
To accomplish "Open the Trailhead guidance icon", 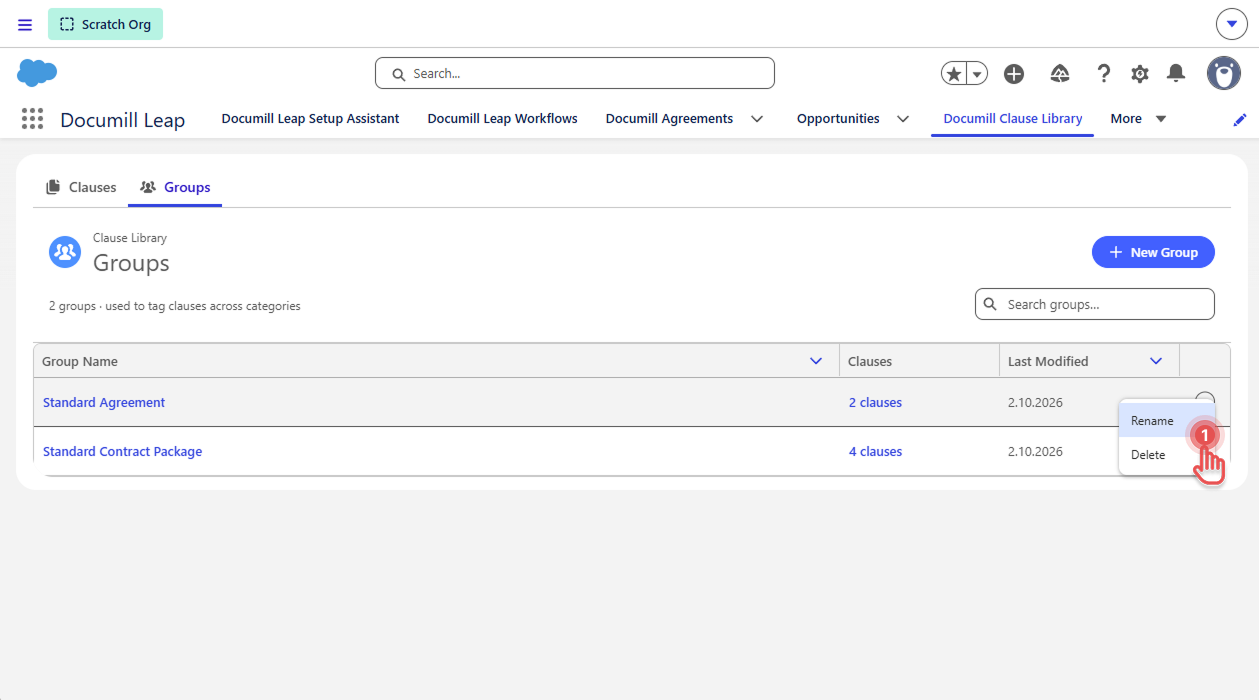I will click(1060, 73).
